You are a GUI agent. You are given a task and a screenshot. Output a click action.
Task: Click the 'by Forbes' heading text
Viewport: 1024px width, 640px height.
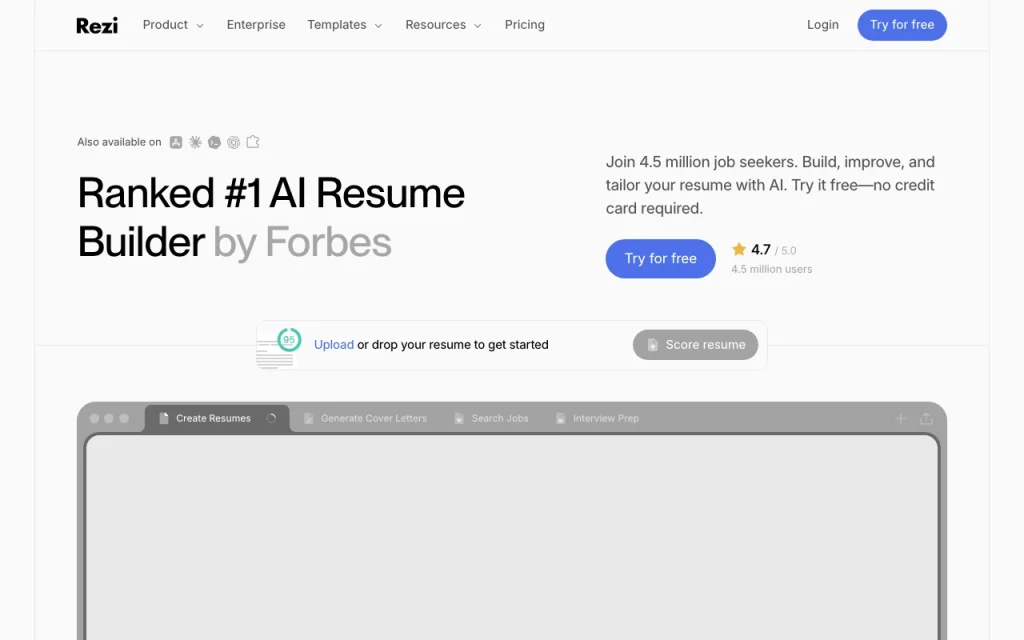tap(302, 242)
